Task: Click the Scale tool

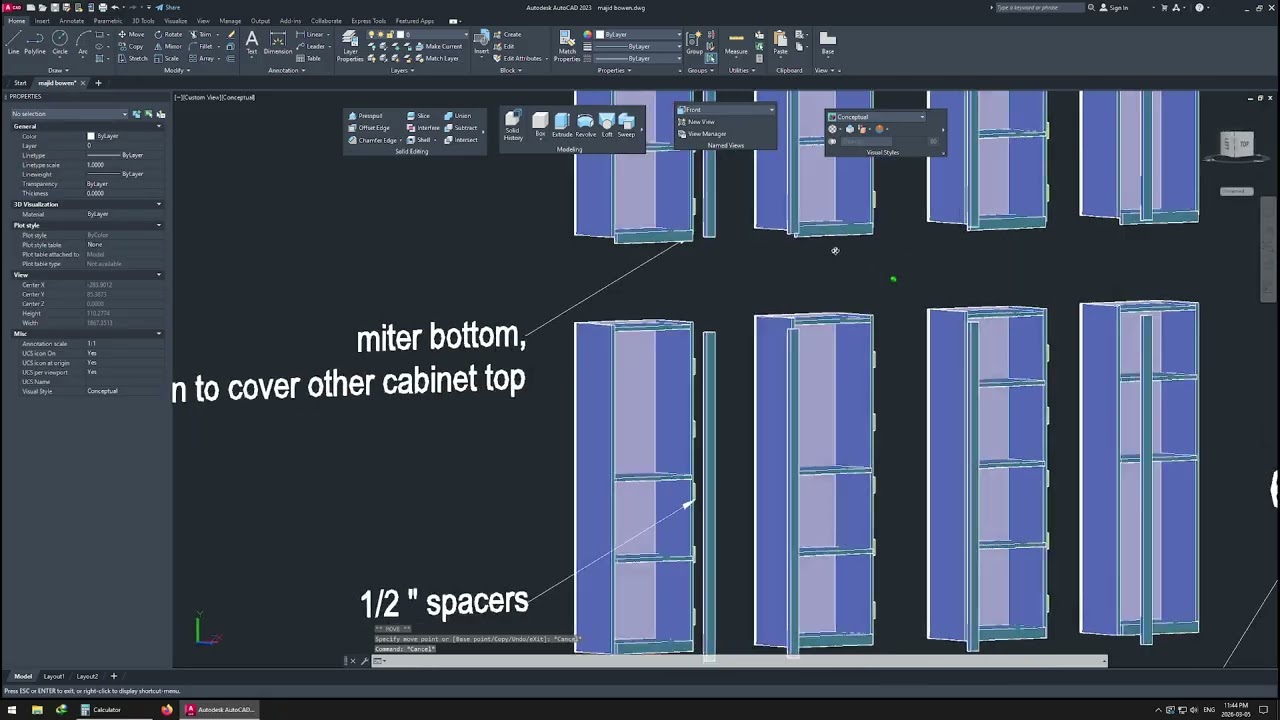Action: point(167,58)
